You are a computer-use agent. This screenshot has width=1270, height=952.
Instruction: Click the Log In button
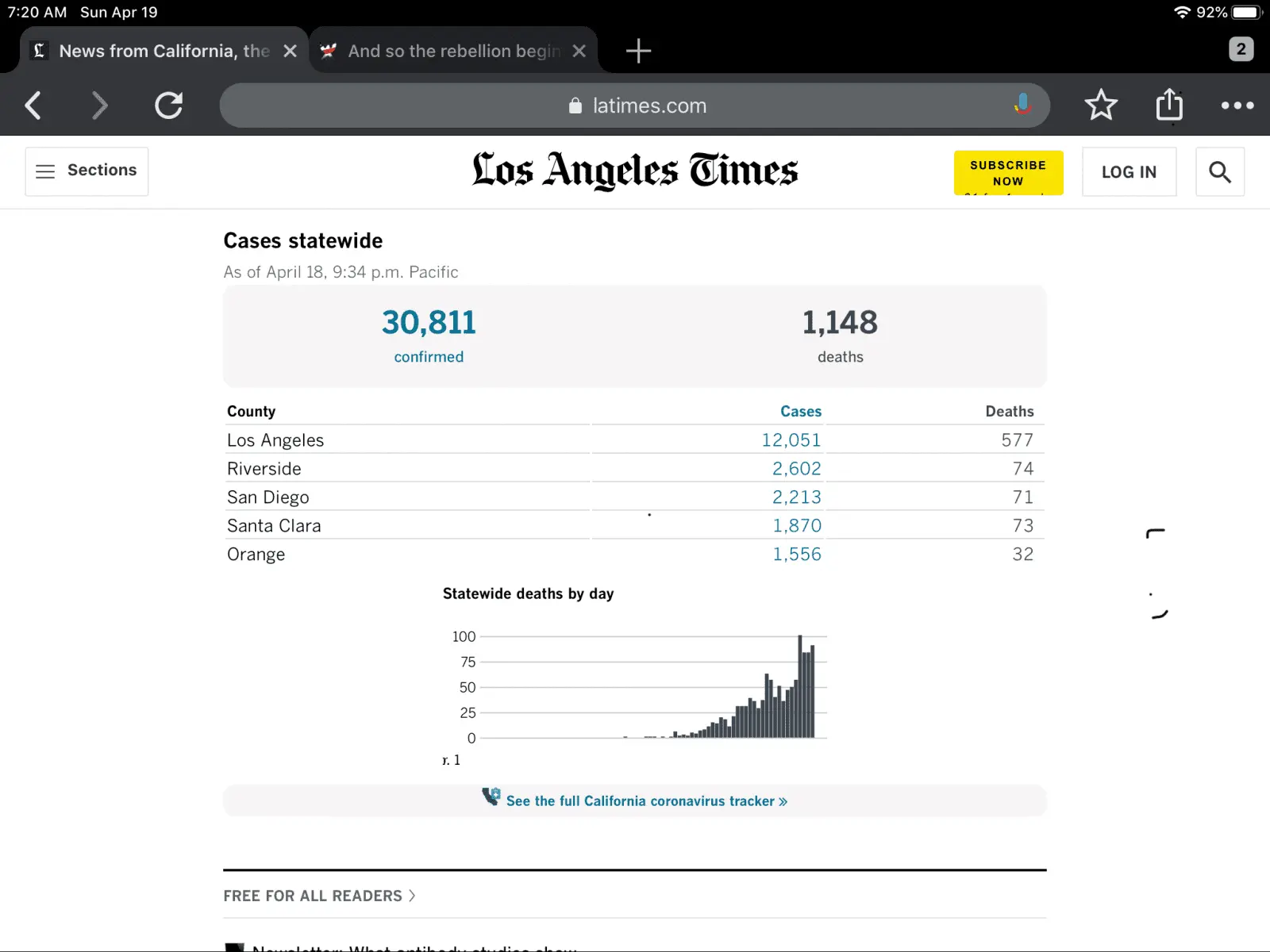click(1129, 171)
